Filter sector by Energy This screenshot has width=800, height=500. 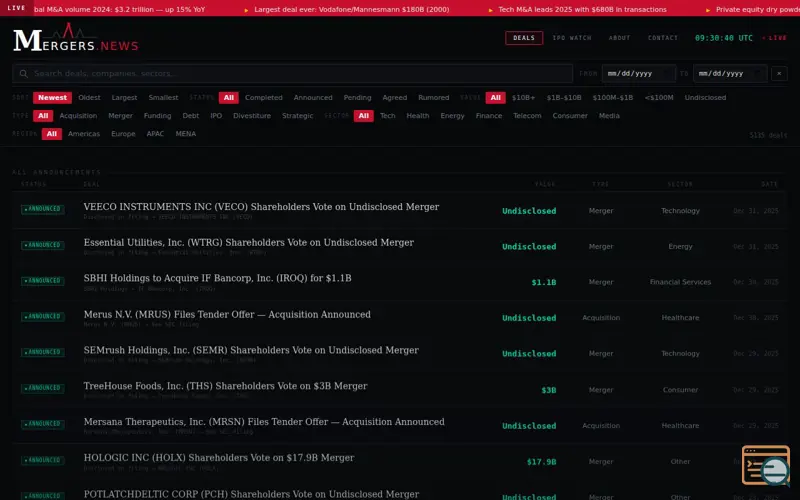453,116
